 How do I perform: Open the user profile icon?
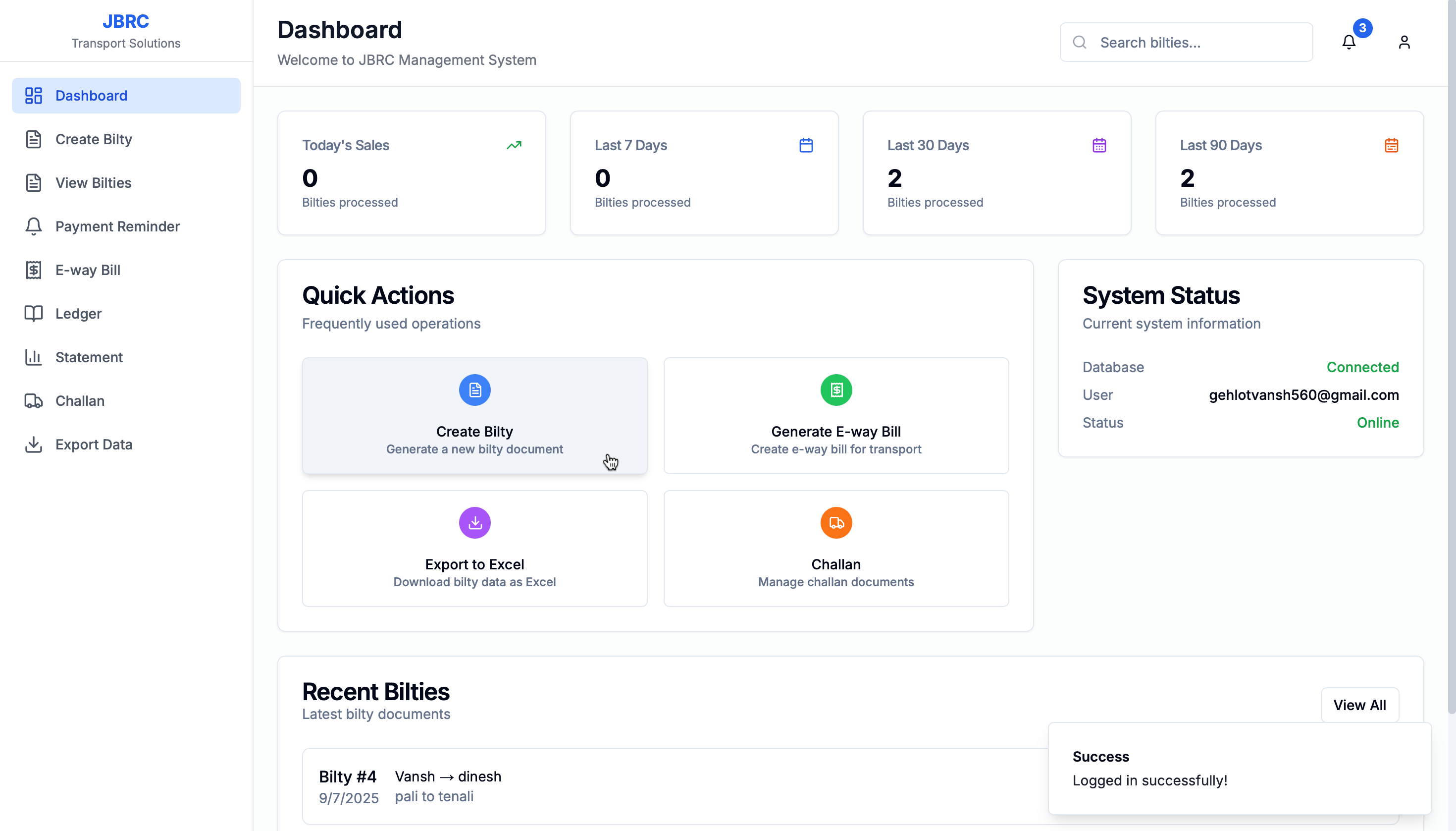(x=1404, y=42)
